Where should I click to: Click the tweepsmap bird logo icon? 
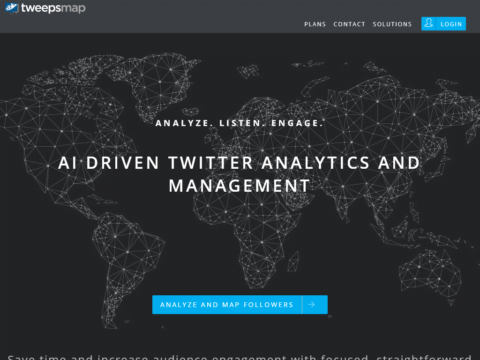click(x=12, y=8)
